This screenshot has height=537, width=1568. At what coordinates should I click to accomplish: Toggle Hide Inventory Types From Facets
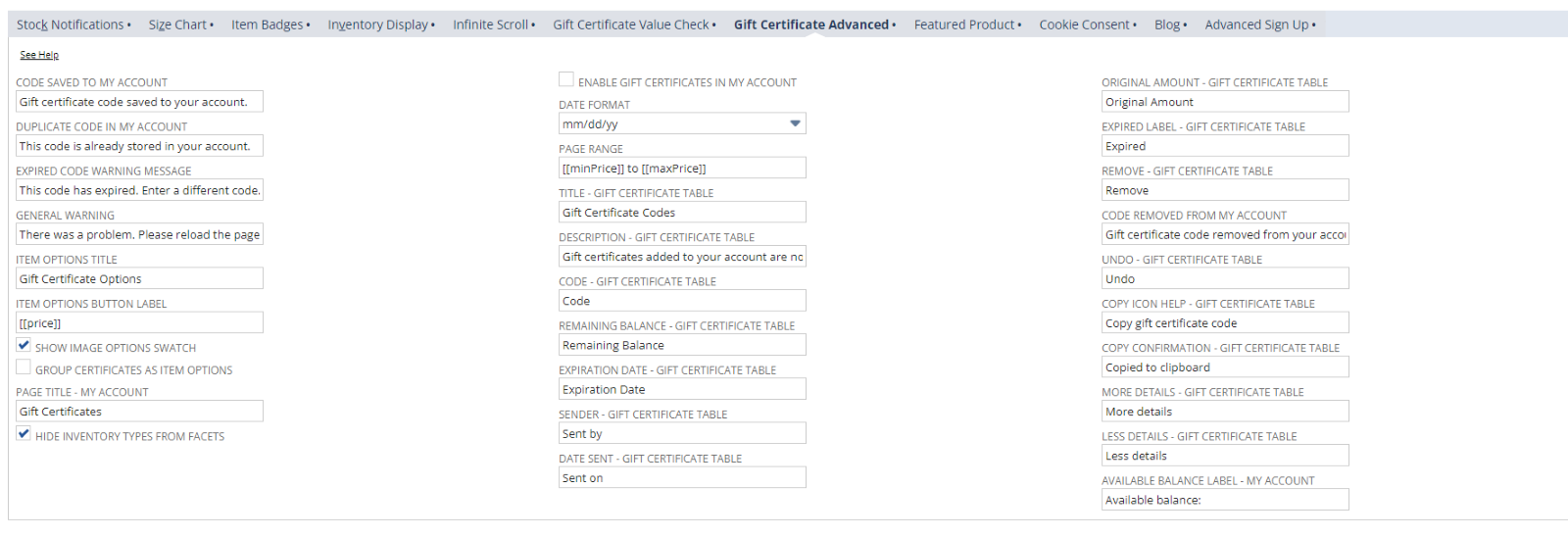[x=24, y=433]
